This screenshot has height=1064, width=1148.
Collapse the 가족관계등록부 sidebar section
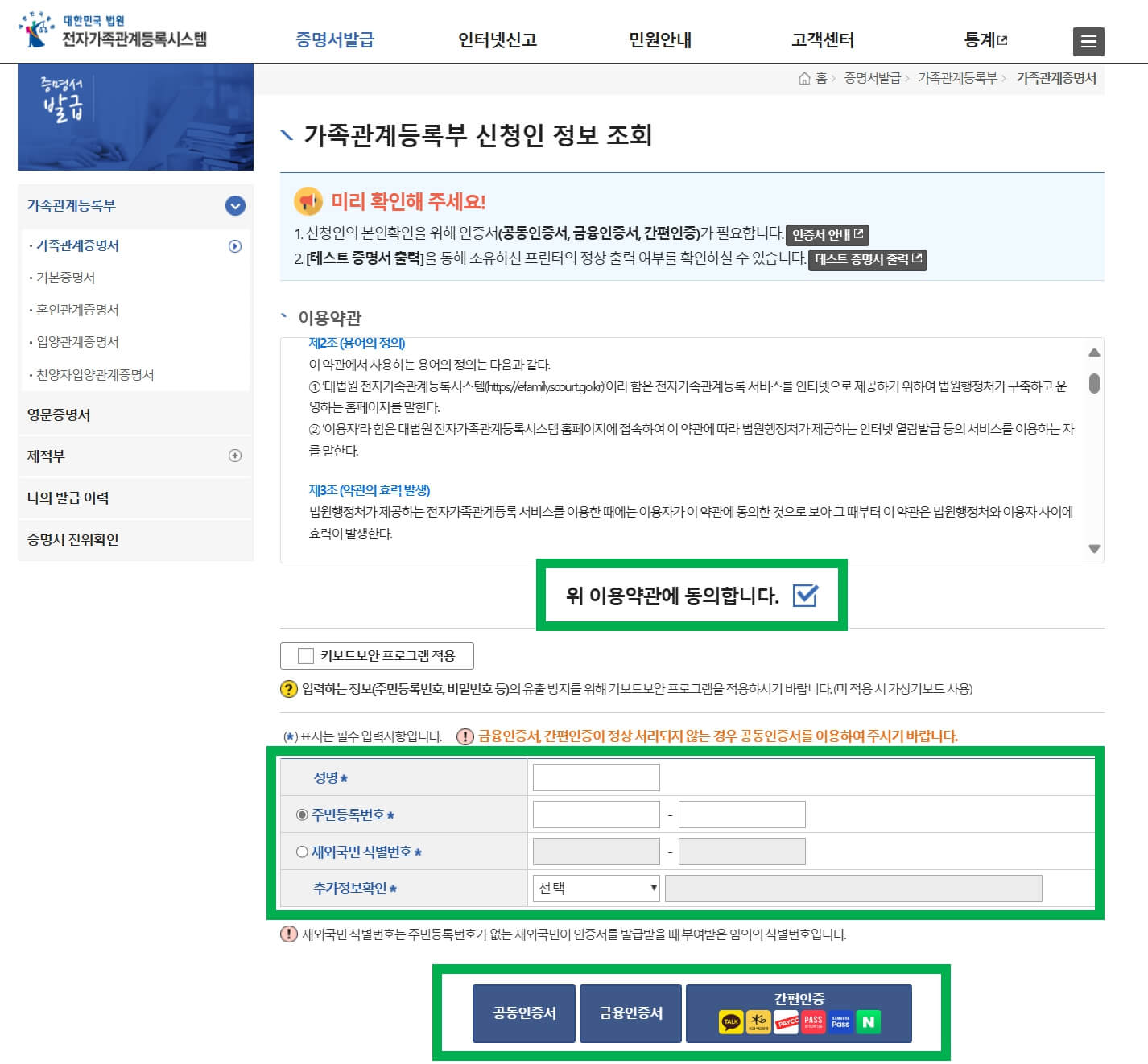pos(234,206)
